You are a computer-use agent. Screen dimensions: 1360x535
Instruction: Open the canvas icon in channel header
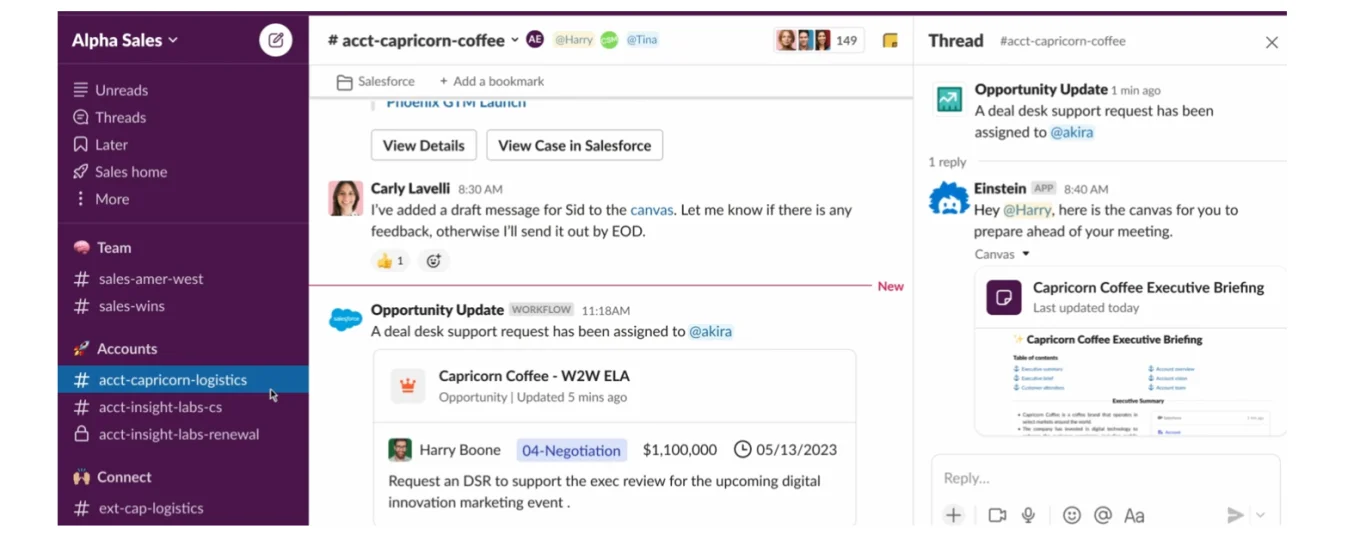890,41
